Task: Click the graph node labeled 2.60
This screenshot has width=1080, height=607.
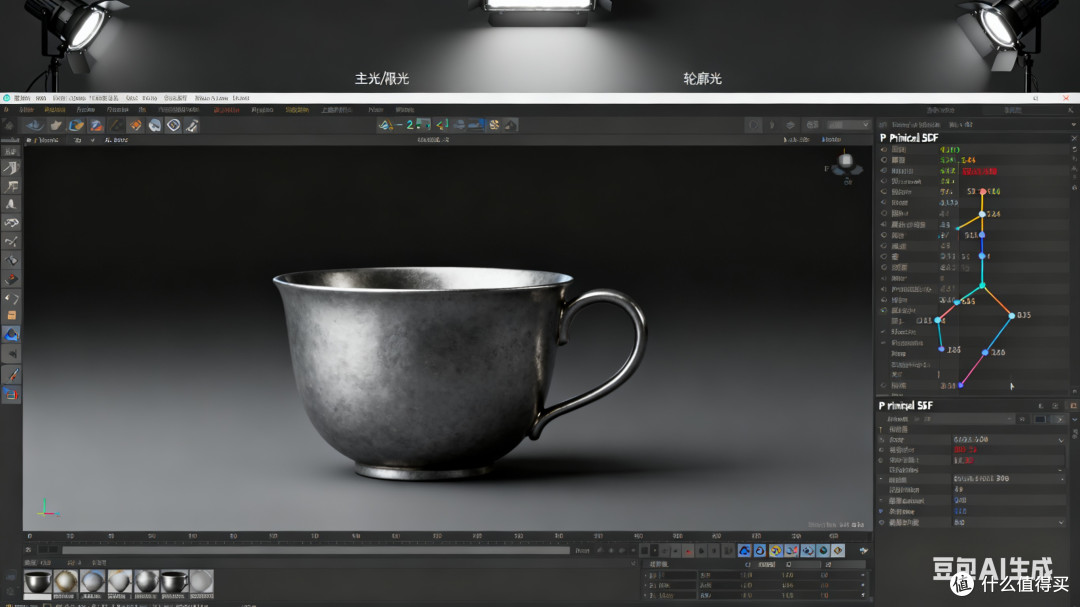Action: [x=986, y=352]
